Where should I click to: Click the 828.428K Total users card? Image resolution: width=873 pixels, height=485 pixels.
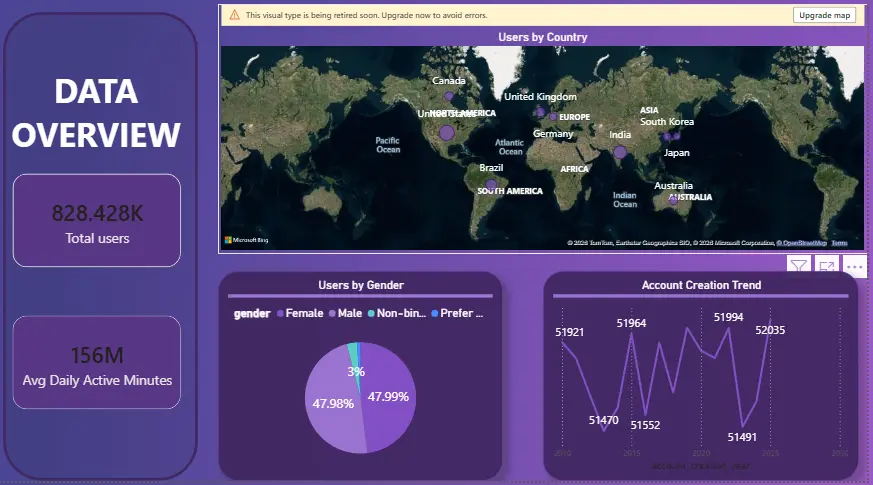click(x=97, y=221)
